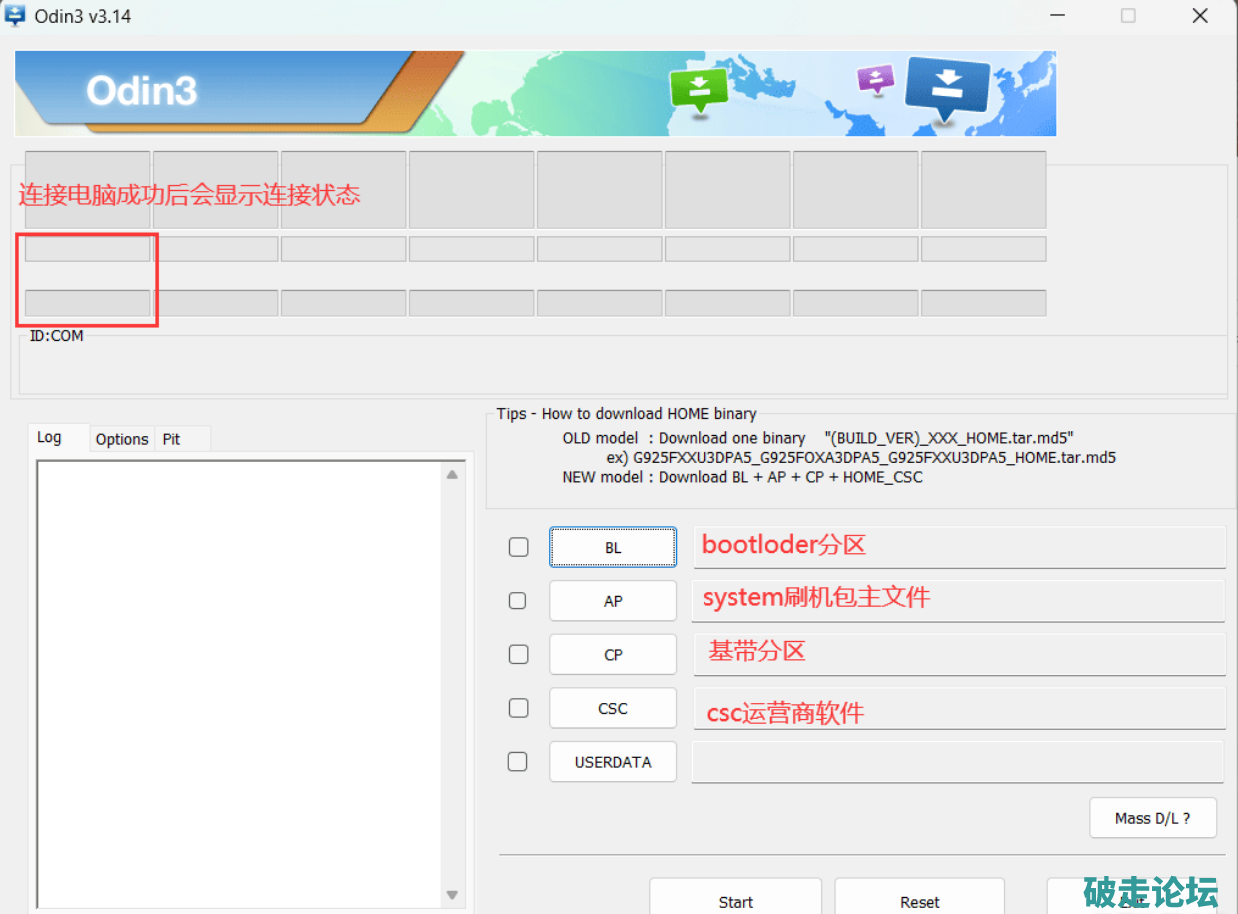Click the Reset button
Image resolution: width=1238 pixels, height=914 pixels.
919,901
